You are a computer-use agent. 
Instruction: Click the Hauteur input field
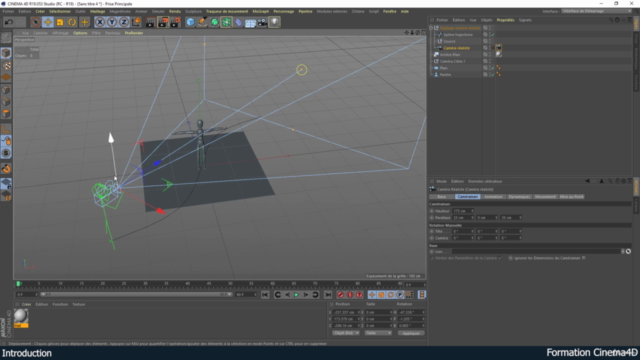(x=462, y=211)
